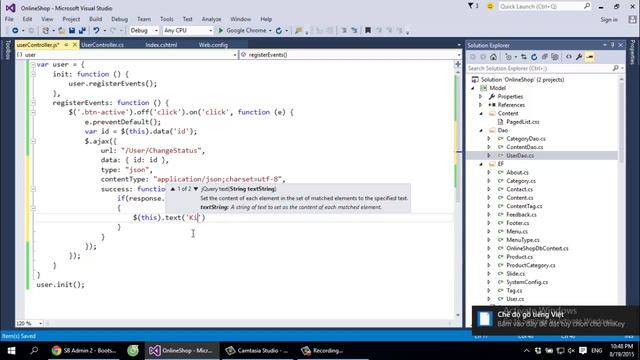Click the pin icon on Solution Explorer header
This screenshot has width=640, height=360.
613,45
